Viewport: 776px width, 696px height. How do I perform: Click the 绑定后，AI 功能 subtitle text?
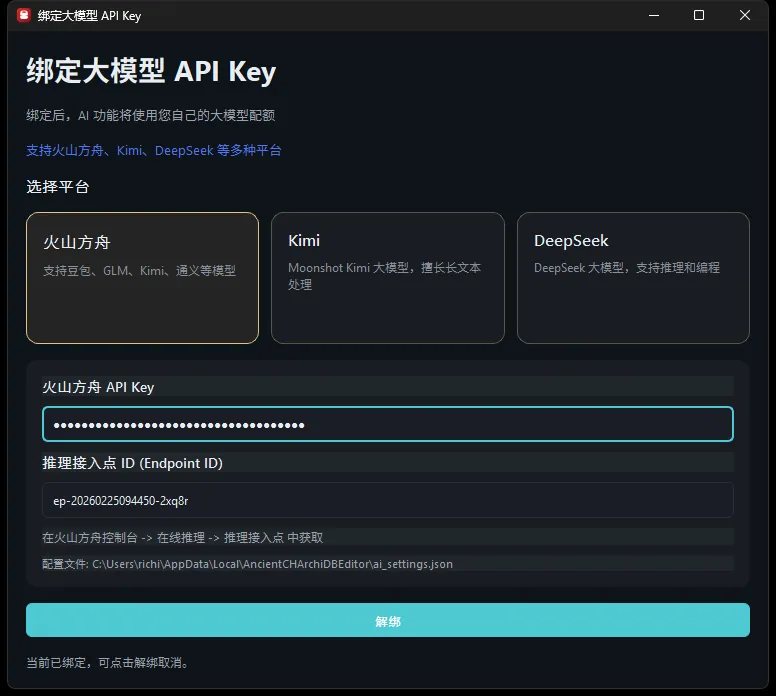tap(150, 115)
